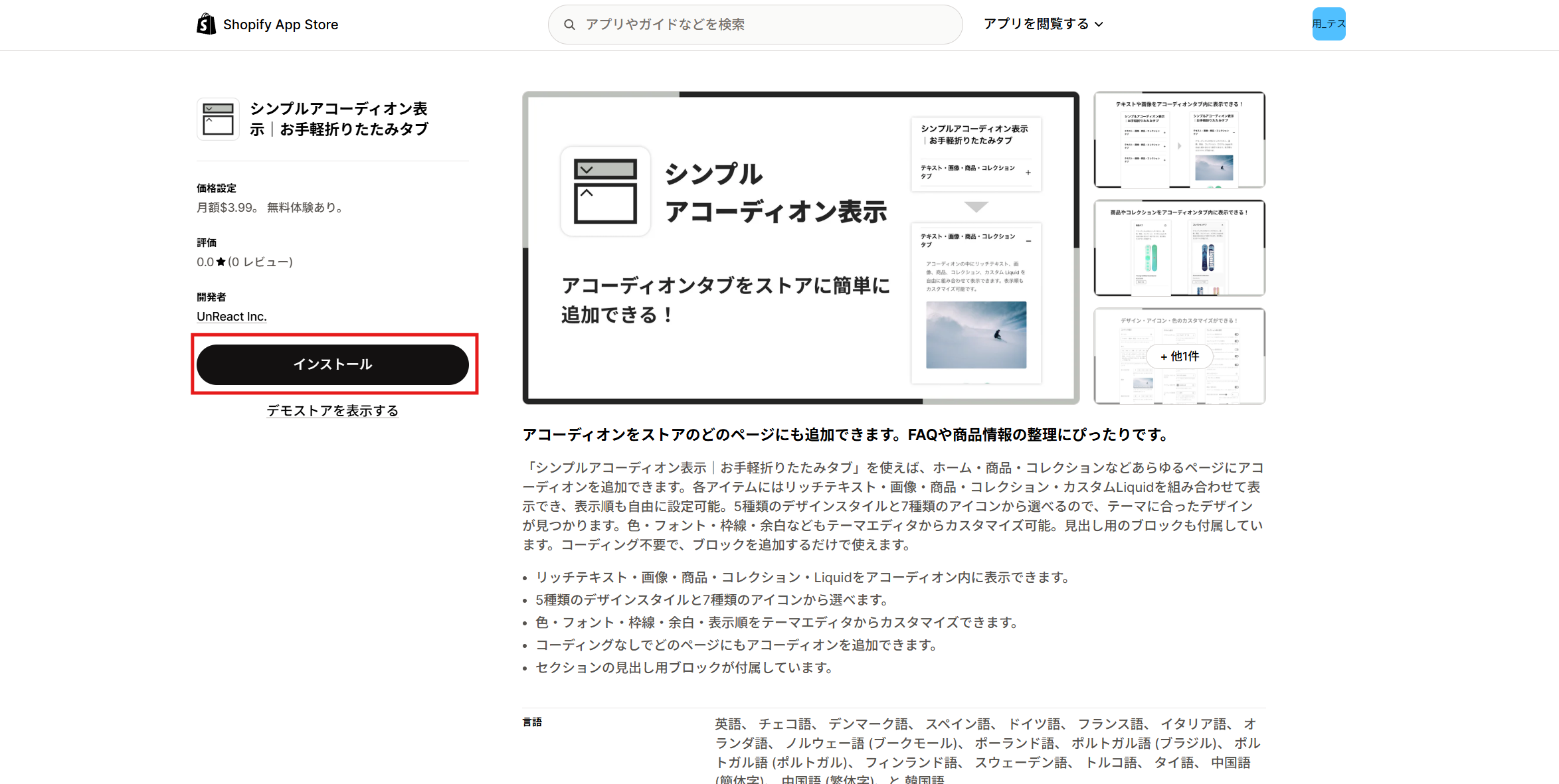Screen dimensions: 1559x784
Task: Click the Shopify App Store text label
Action: click(x=281, y=24)
